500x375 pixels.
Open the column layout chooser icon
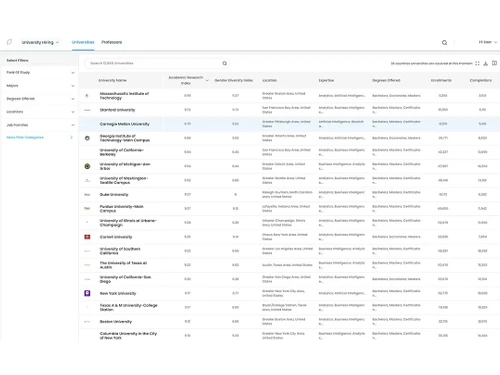[494, 63]
